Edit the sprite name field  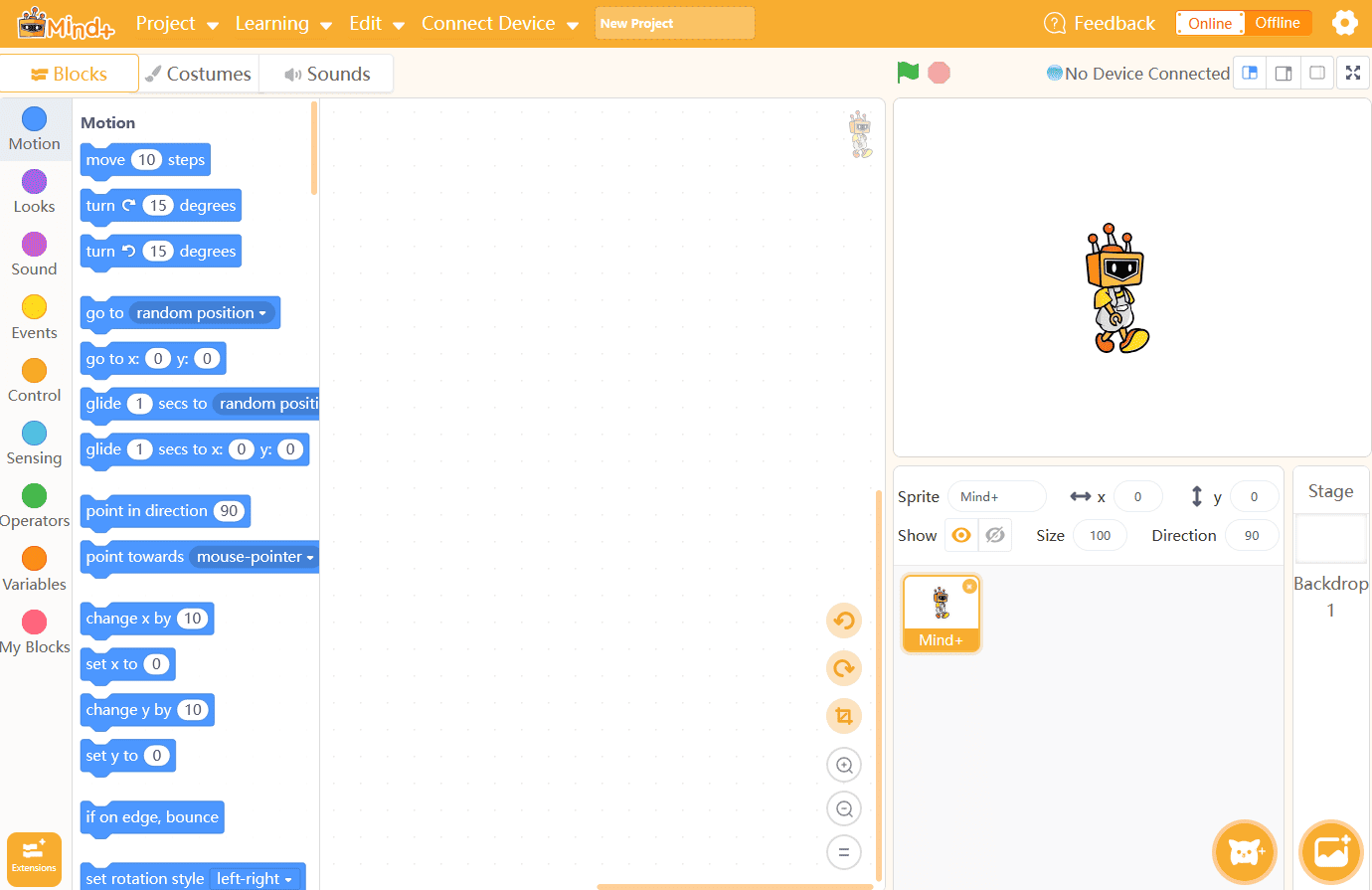[997, 496]
